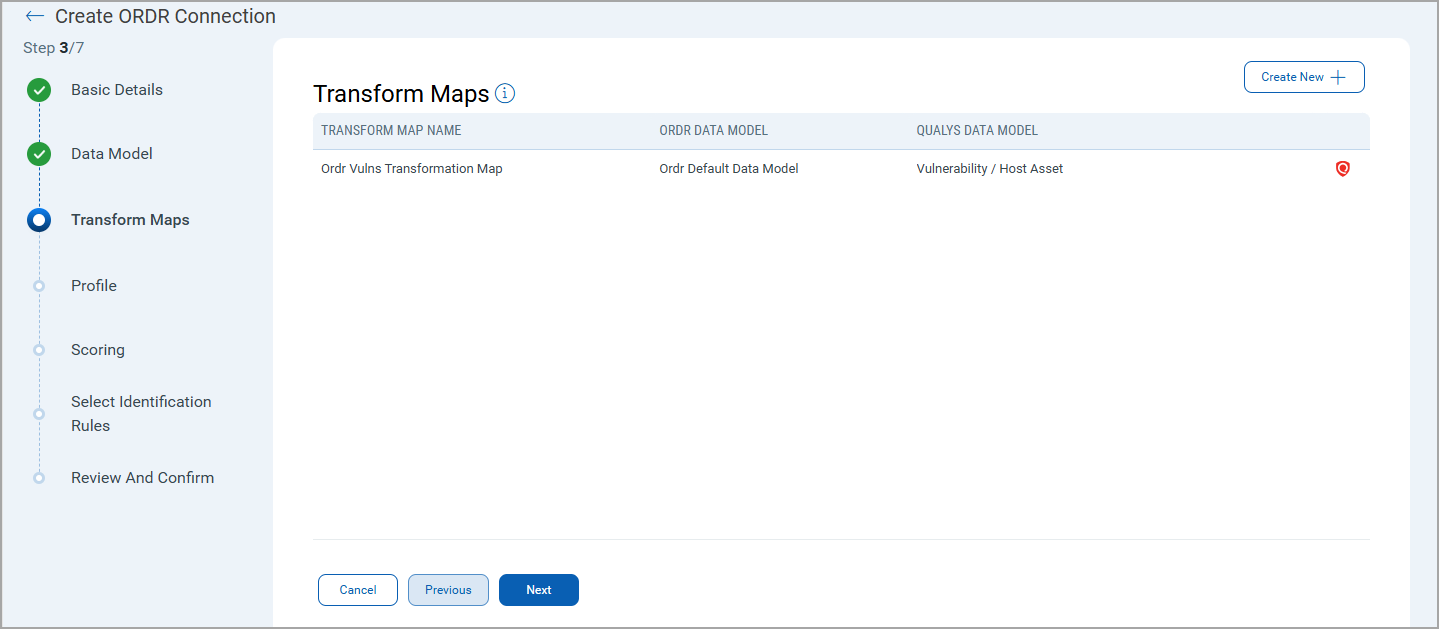Screen dimensions: 1439x629
Task: Click the Qualys Data Model column header
Action: click(976, 131)
